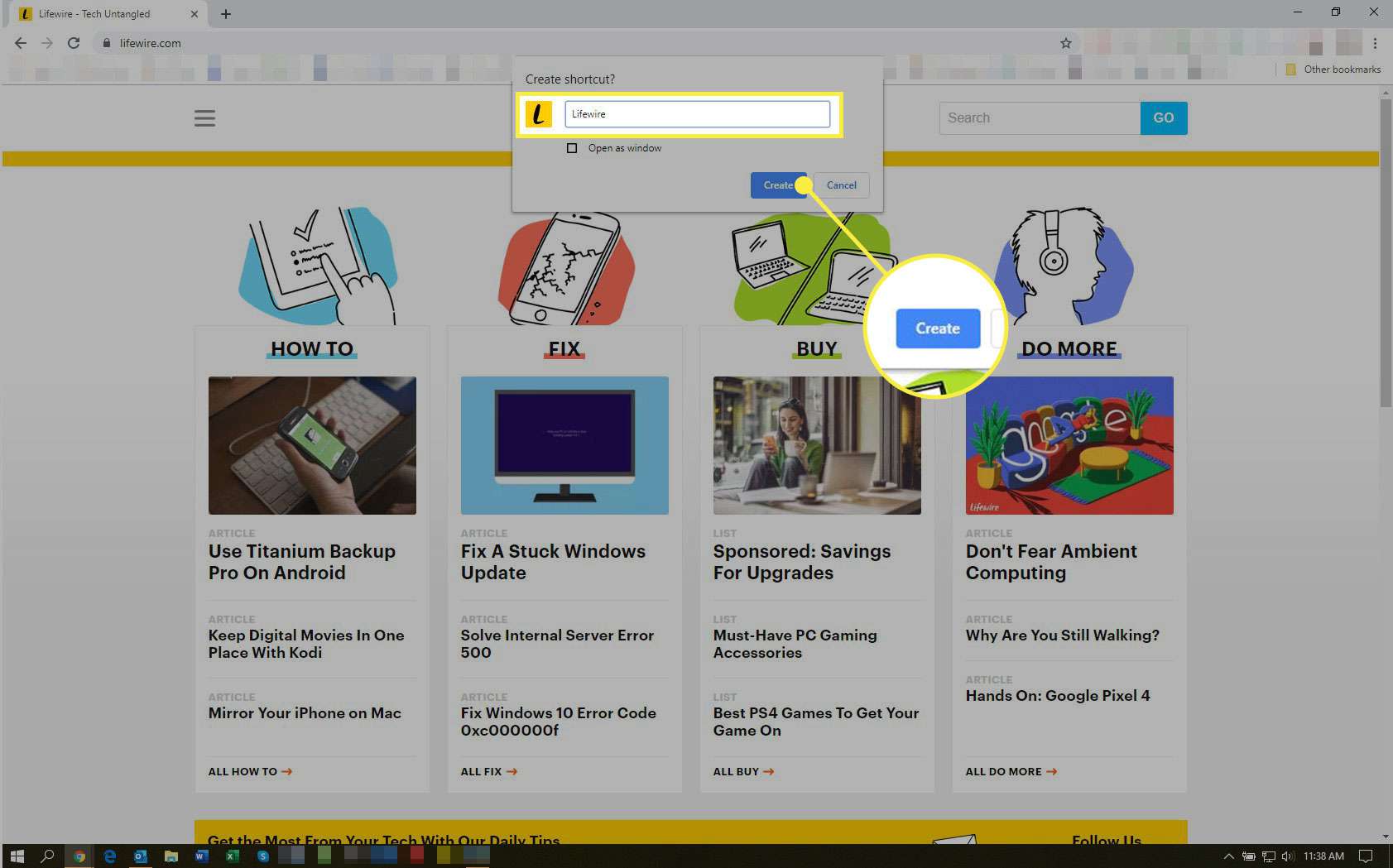Open Skype from the taskbar
Screen dimensions: 1393x868
(x=262, y=856)
